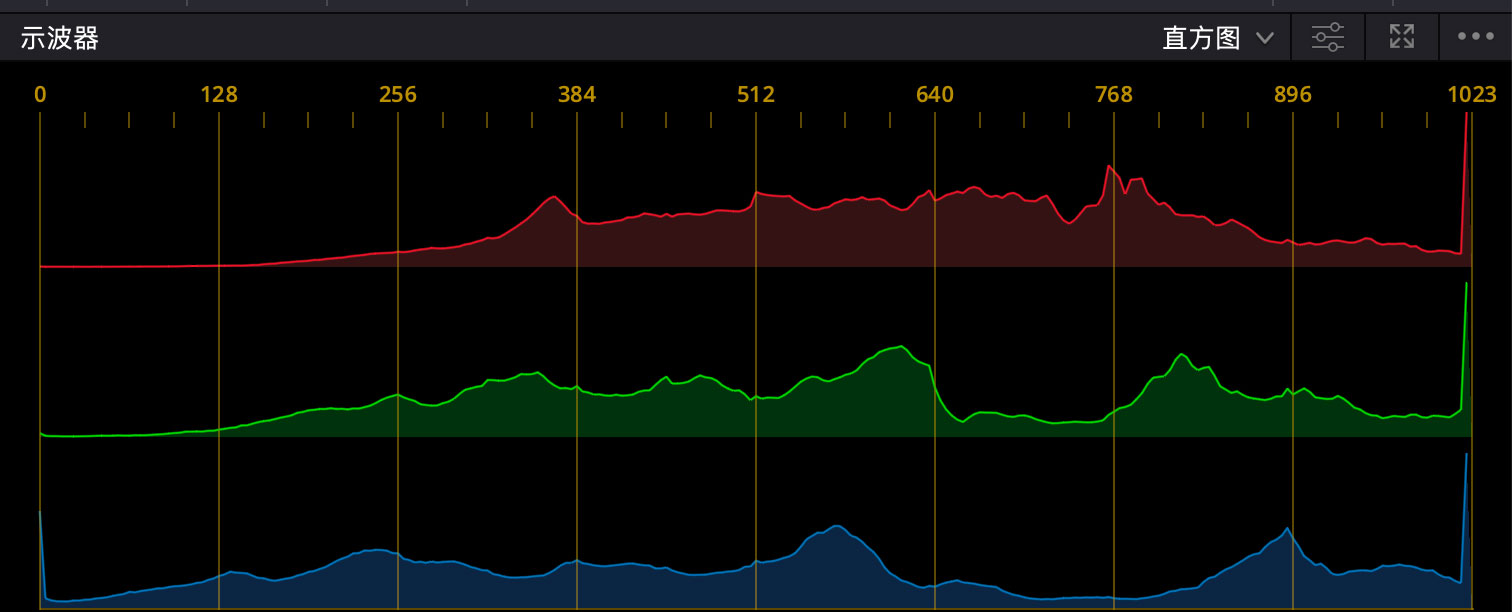Click the blue channel hump after 512
This screenshot has width=1512, height=612.
click(x=835, y=527)
